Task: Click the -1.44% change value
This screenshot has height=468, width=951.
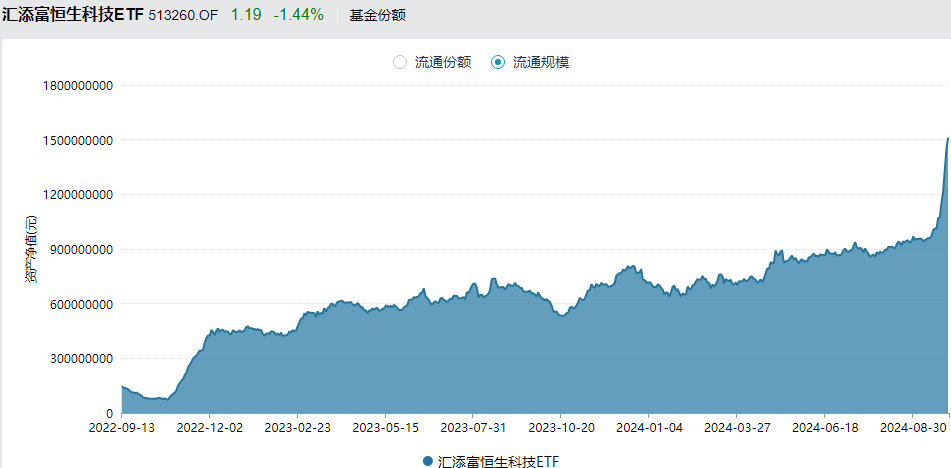Action: (298, 16)
